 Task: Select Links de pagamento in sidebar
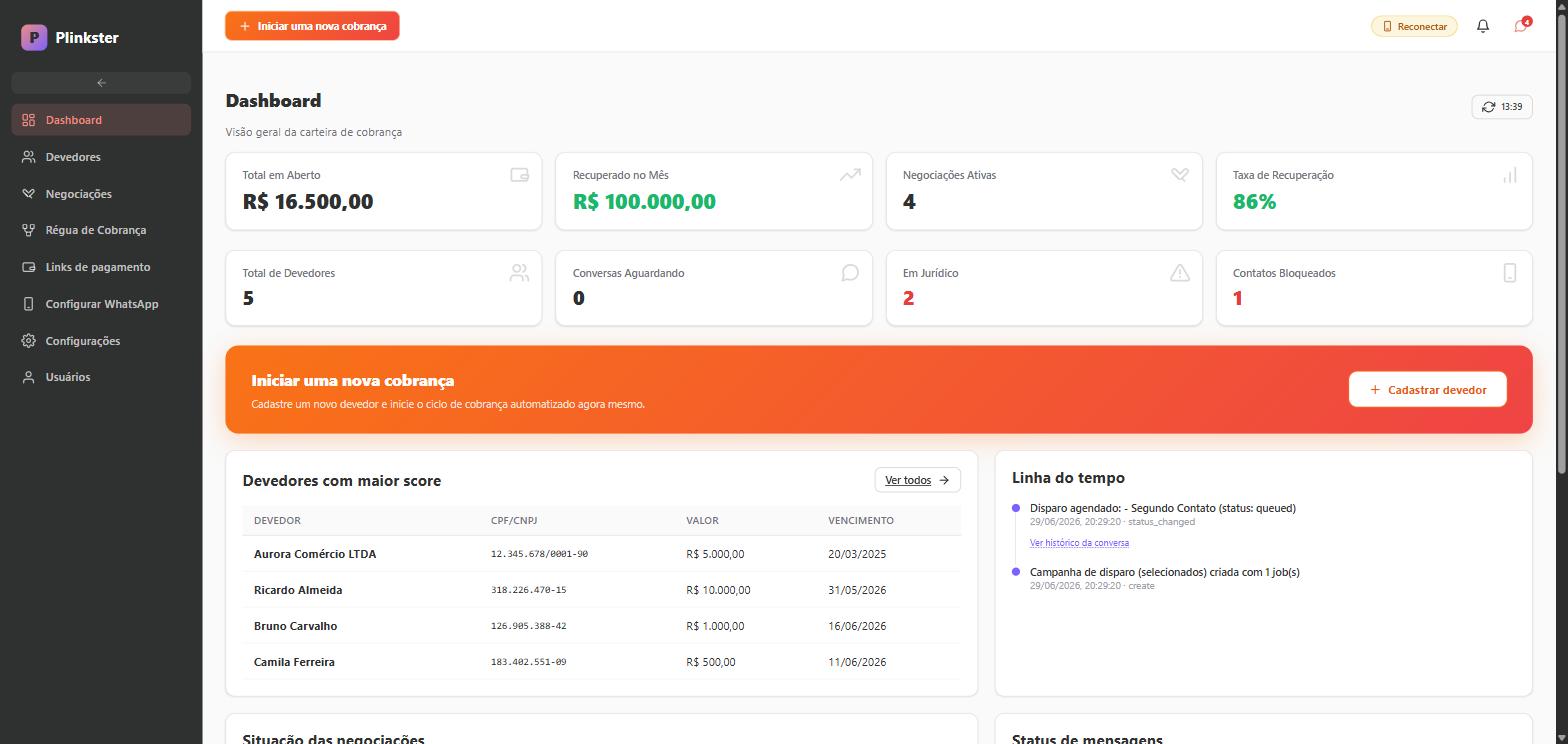click(101, 267)
